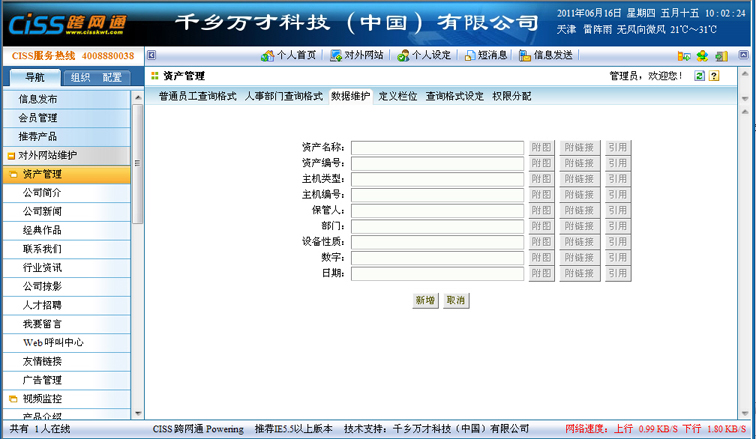Click the 个人首页 home icon

267,56
